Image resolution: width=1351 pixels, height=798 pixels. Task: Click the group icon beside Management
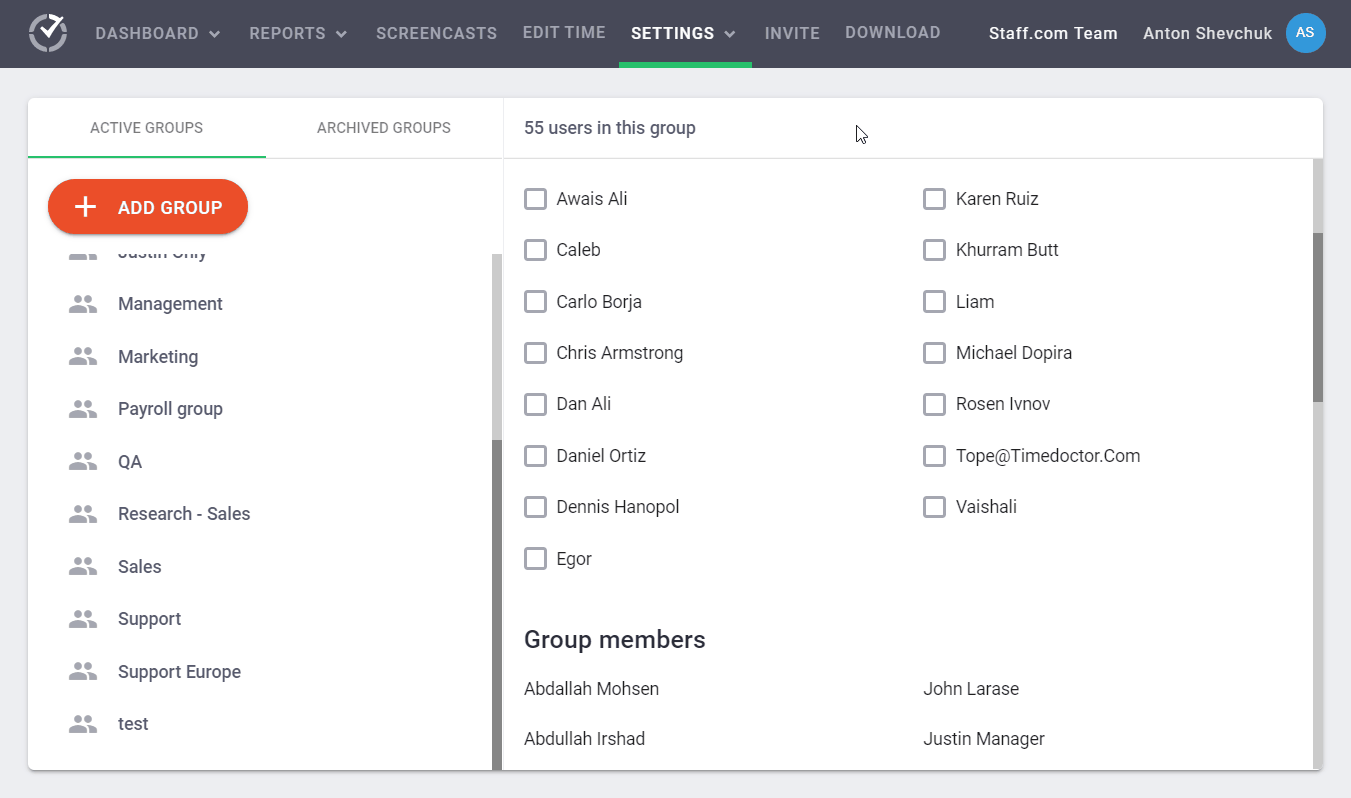tap(83, 304)
